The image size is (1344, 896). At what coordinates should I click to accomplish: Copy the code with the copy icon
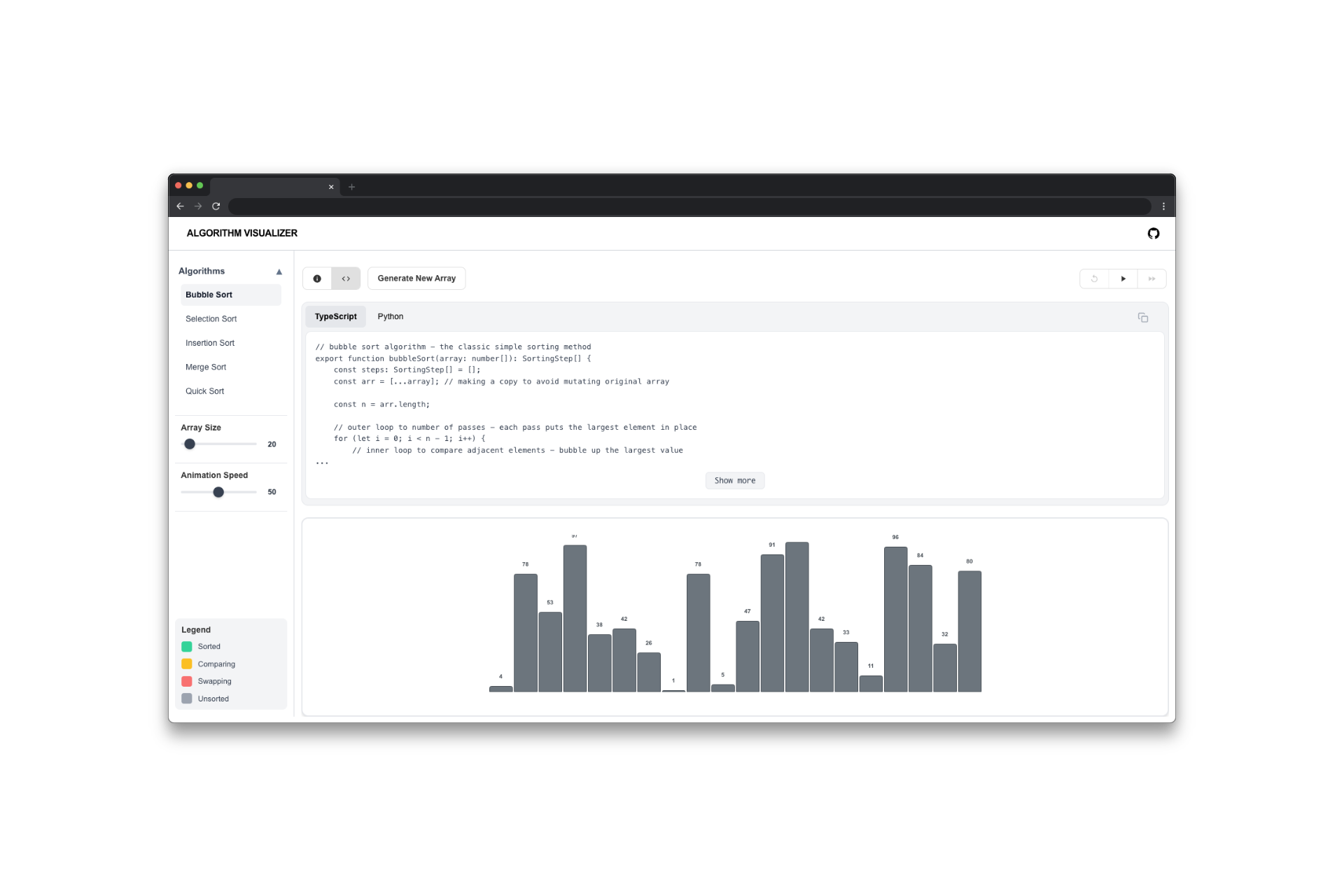click(x=1142, y=318)
